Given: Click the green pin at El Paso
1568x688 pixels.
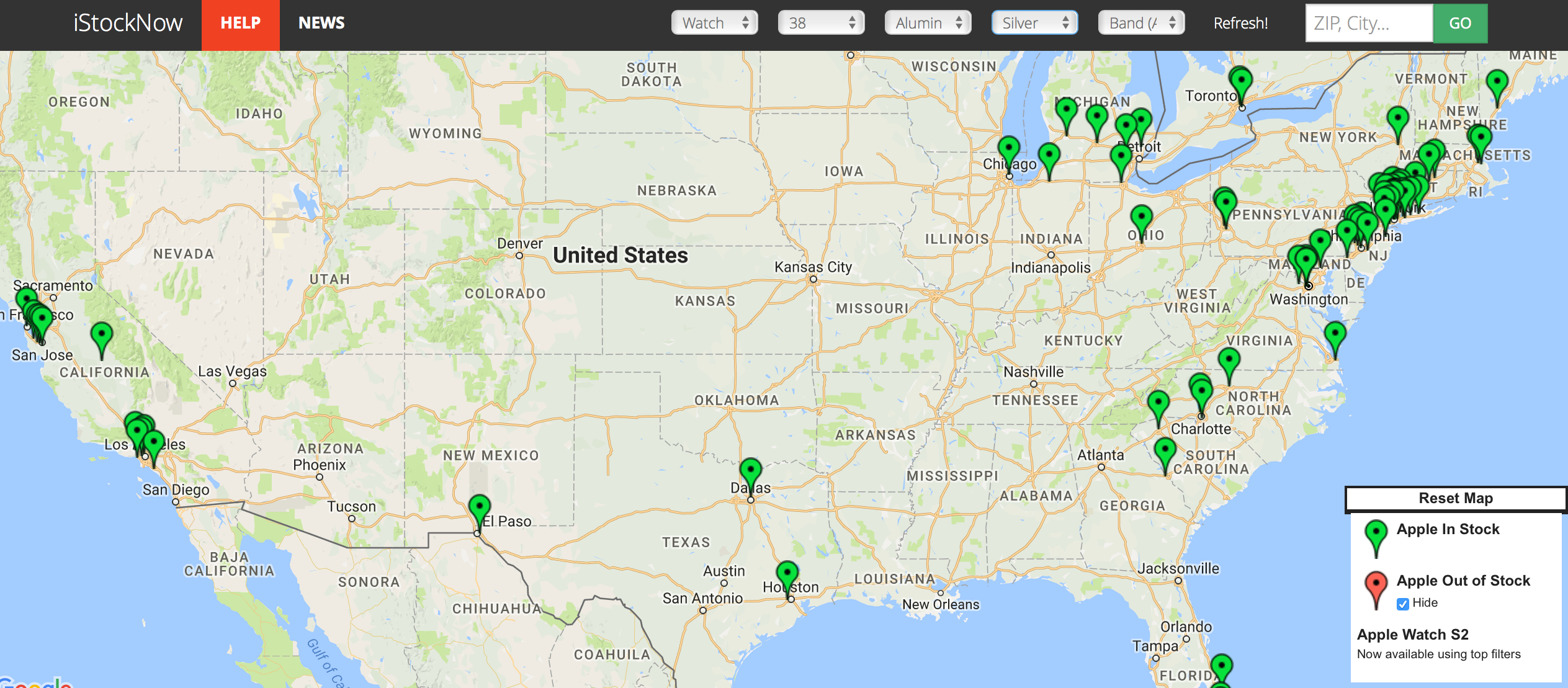Looking at the screenshot, I should click(479, 507).
